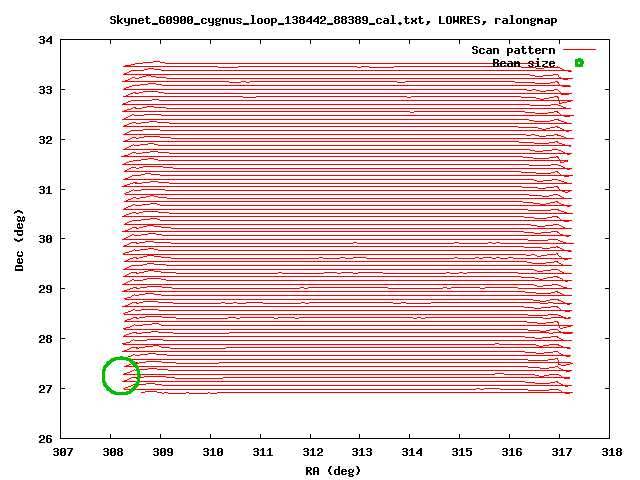
Task: Select the 'Beam size' legend label
Action: tap(524, 63)
